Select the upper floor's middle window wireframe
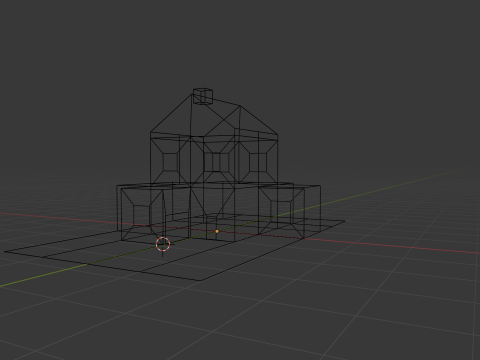480x360 pixels. pyautogui.click(x=216, y=162)
